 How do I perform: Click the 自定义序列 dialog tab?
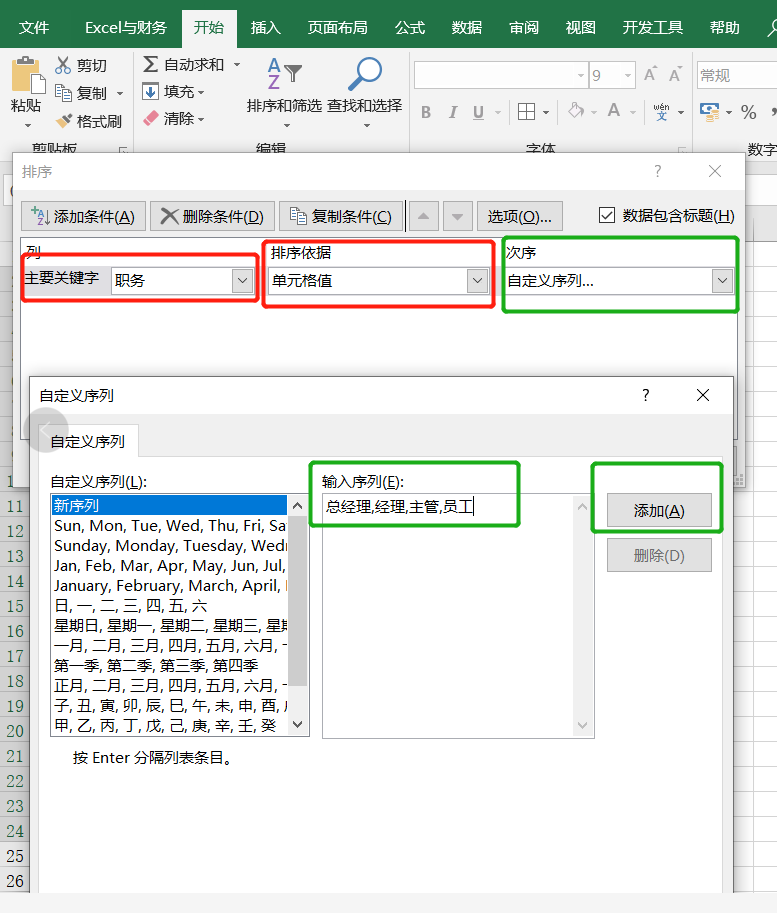[88, 441]
